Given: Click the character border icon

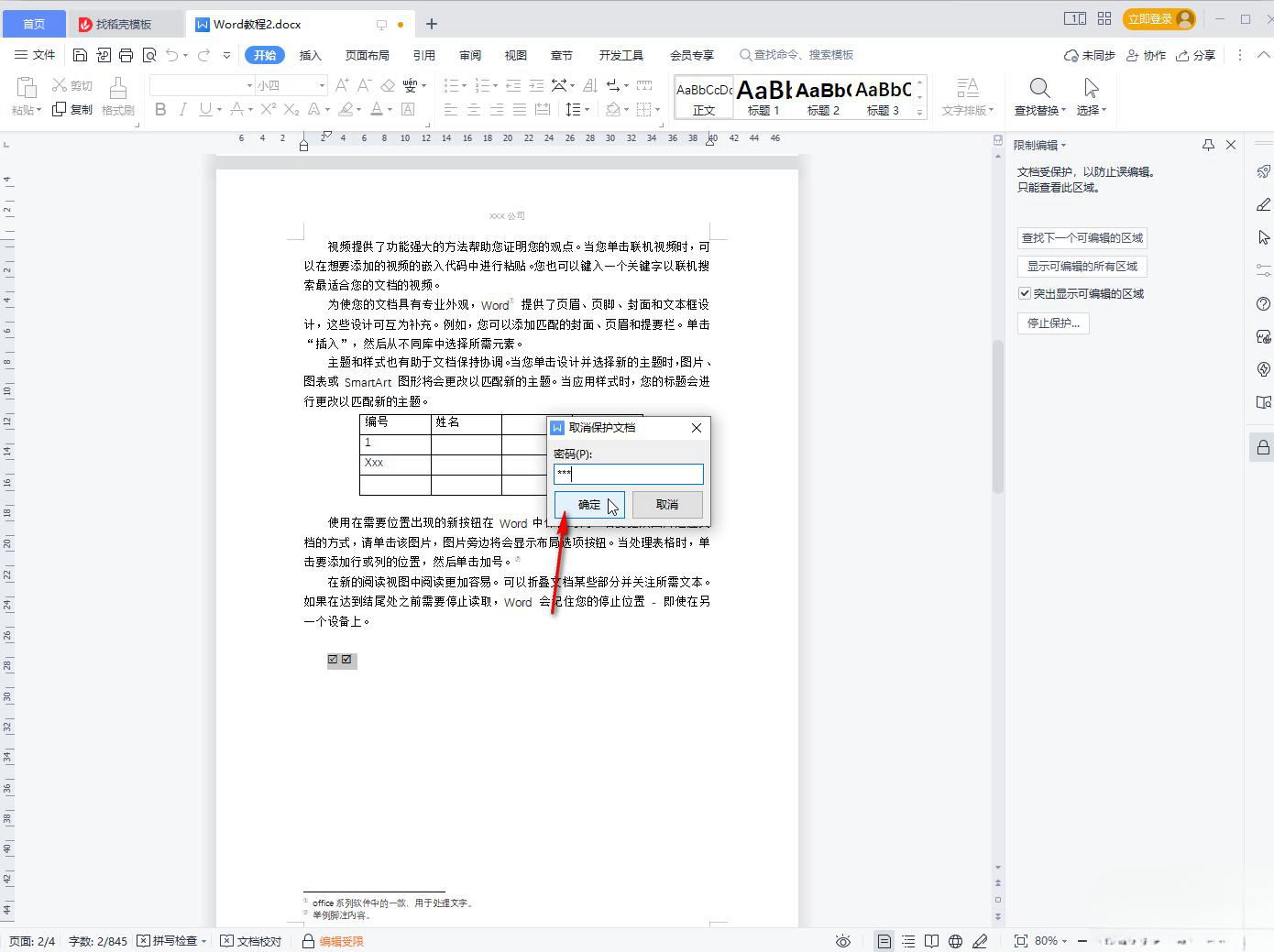Looking at the screenshot, I should click(x=408, y=109).
